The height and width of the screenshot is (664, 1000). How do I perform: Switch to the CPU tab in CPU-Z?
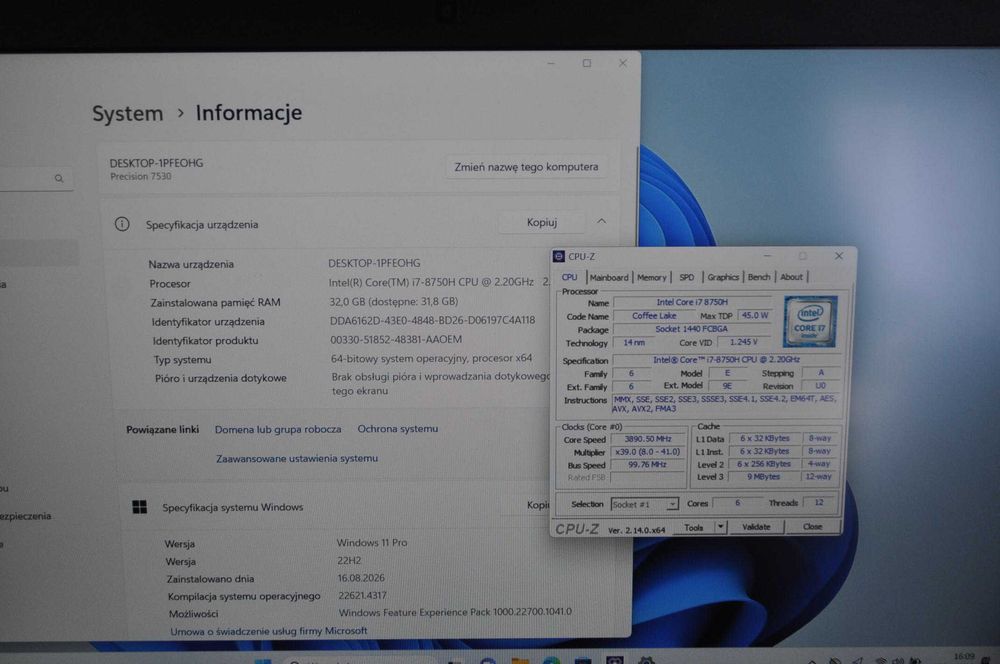click(x=570, y=277)
